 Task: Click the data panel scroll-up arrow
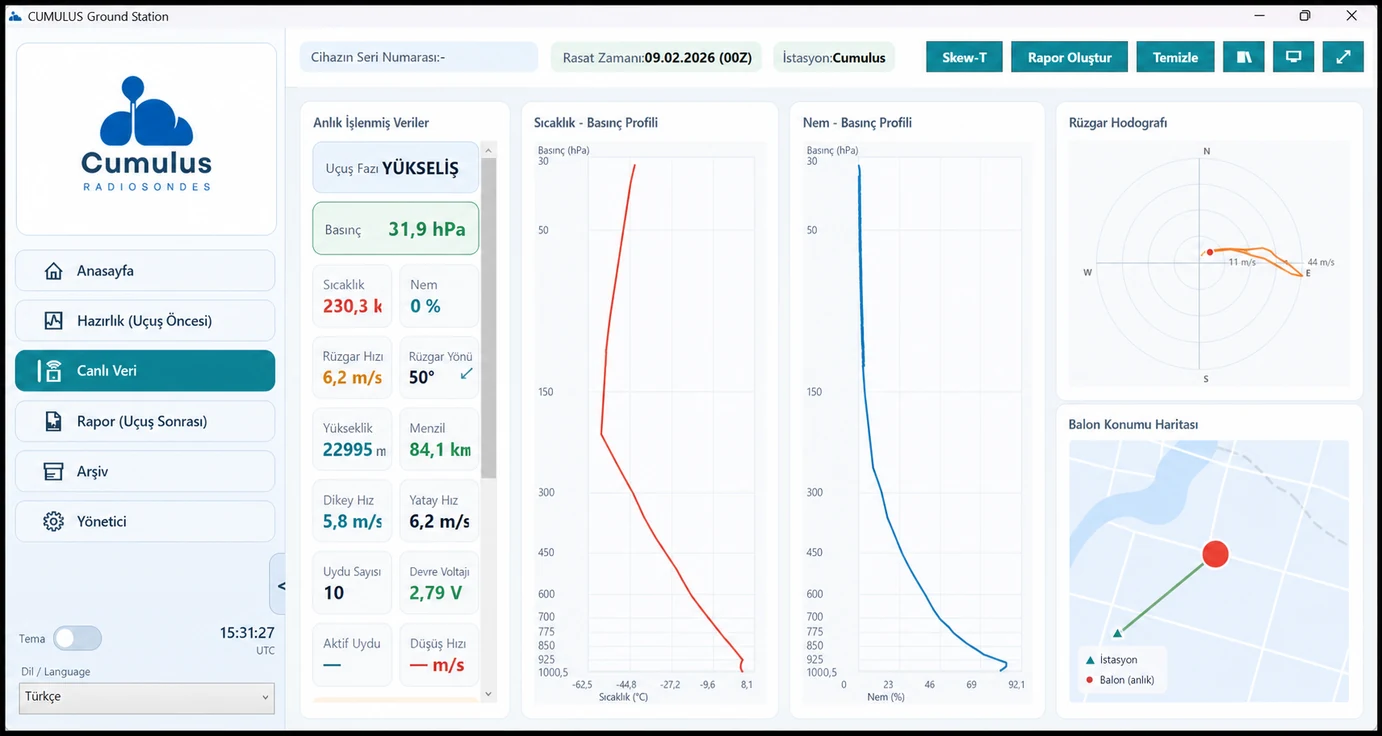click(x=489, y=150)
